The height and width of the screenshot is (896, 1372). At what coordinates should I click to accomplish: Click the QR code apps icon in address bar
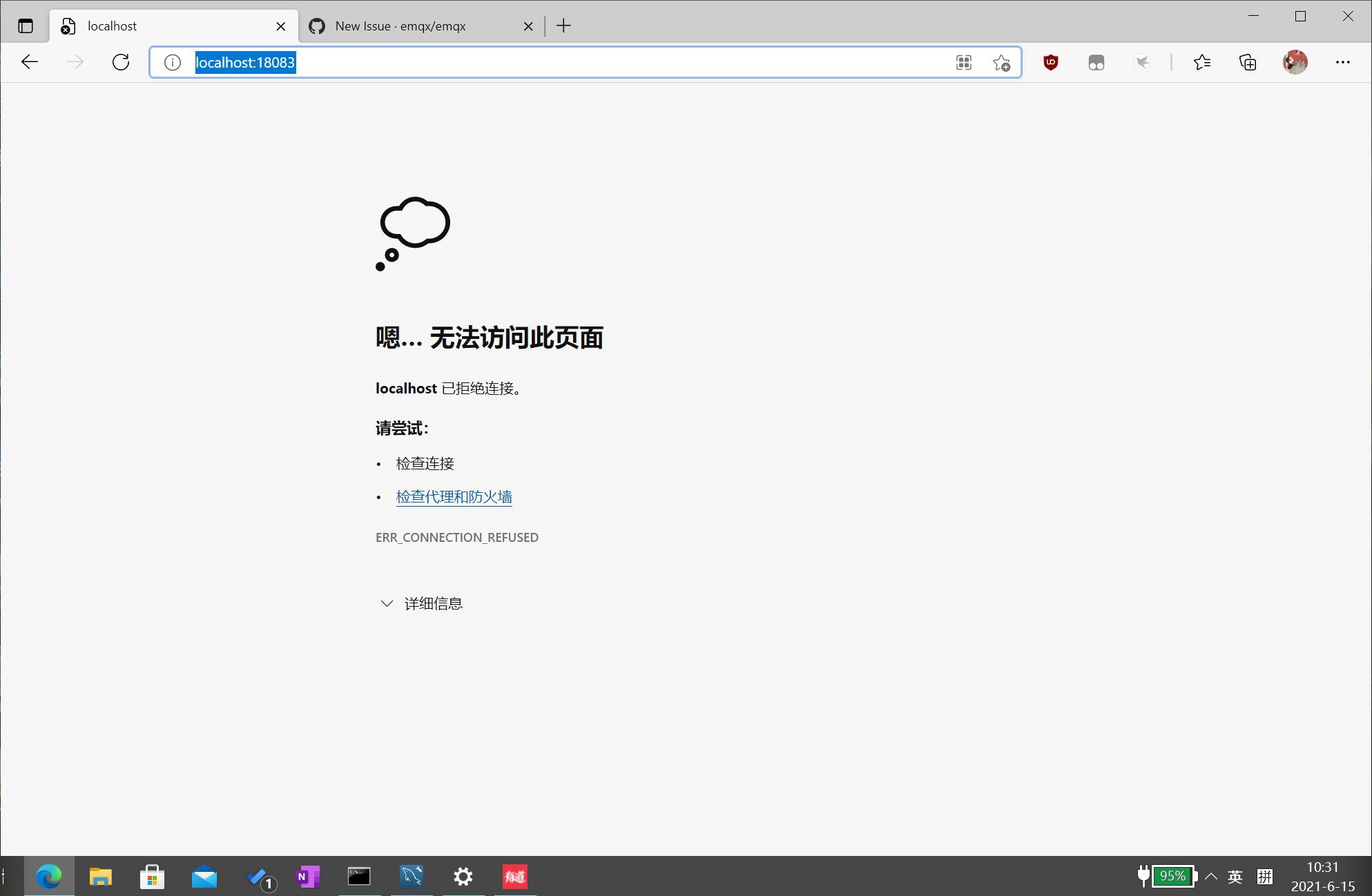tap(963, 63)
